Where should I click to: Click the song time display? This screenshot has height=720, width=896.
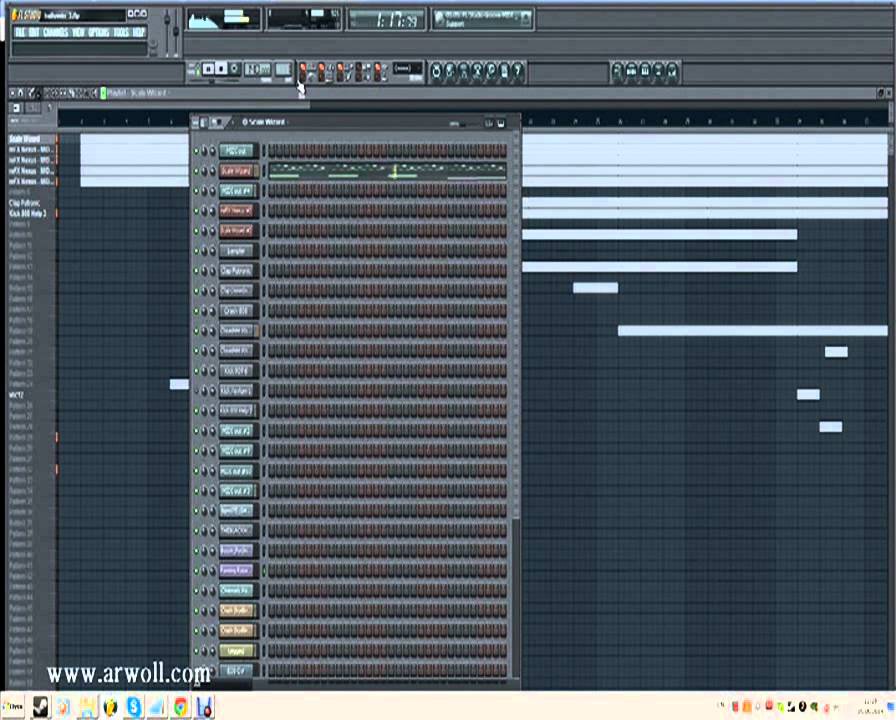[387, 20]
